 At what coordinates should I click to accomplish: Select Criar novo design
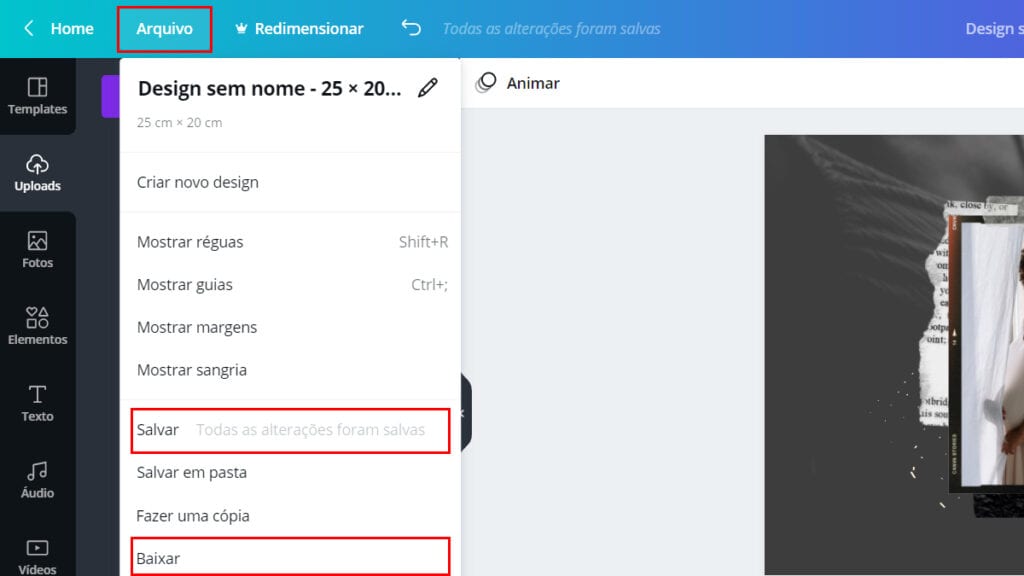(x=290, y=182)
